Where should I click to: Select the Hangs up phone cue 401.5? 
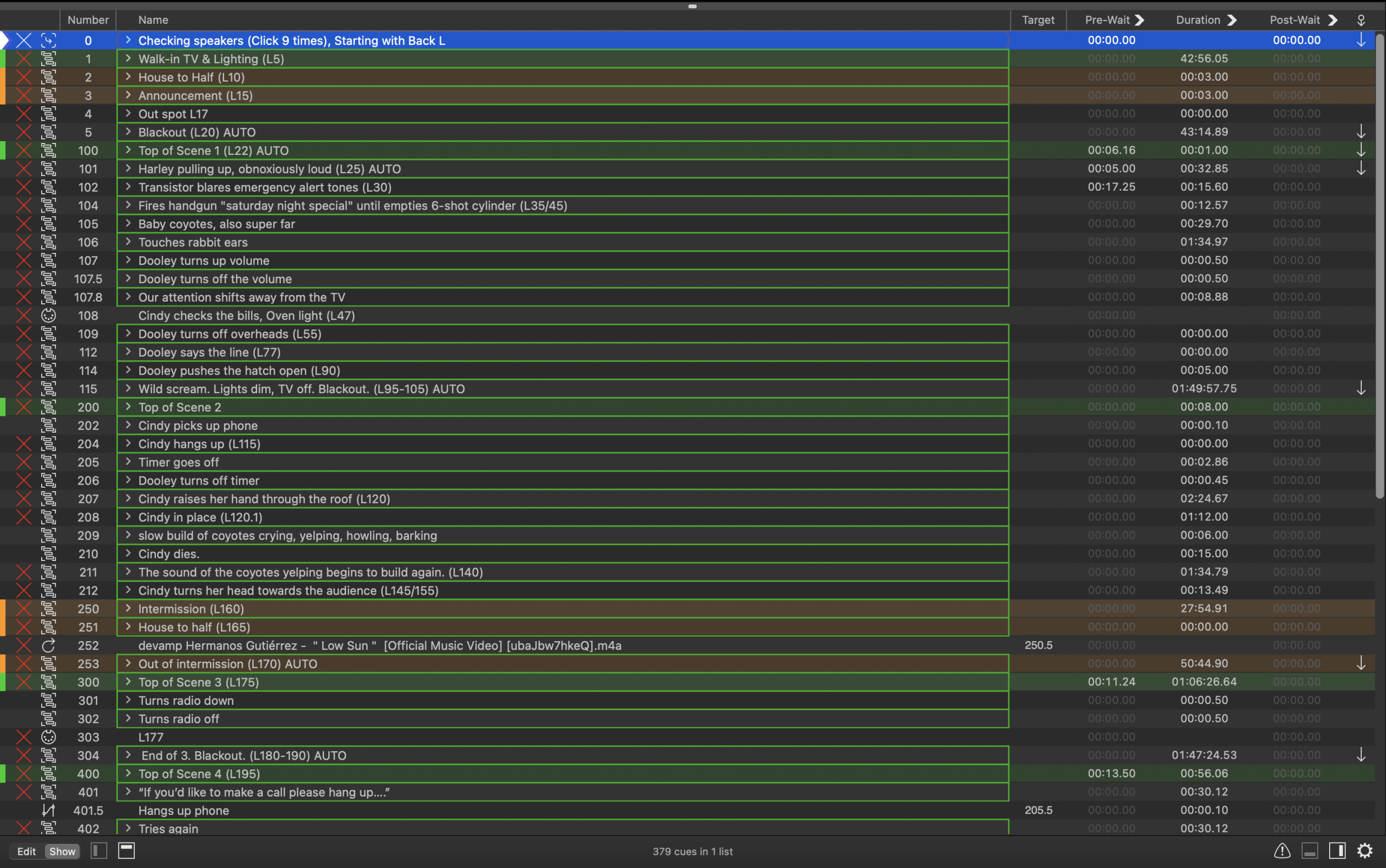coord(184,810)
